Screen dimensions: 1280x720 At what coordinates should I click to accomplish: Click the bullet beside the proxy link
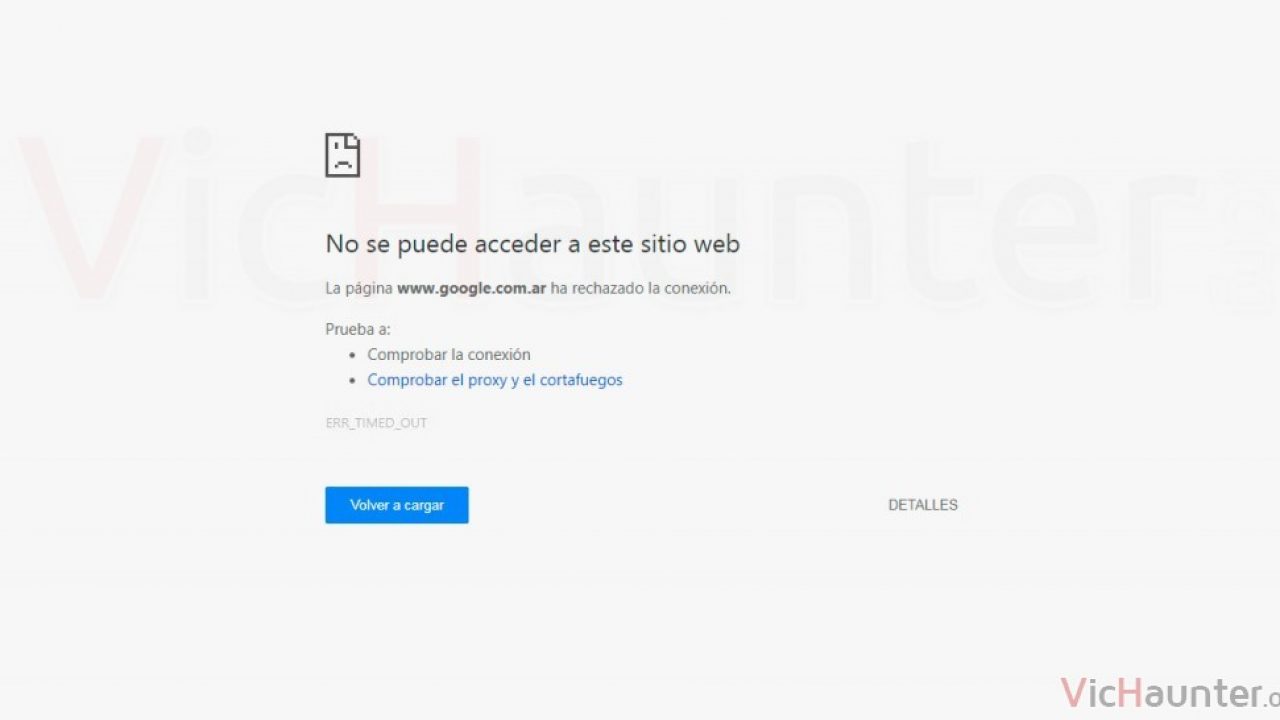[x=352, y=381]
